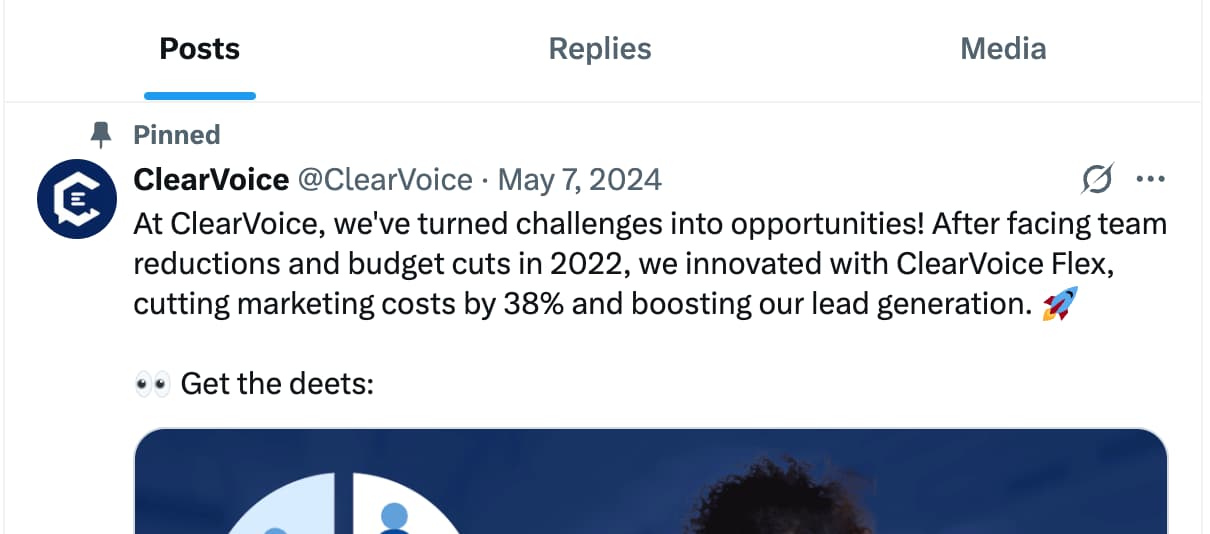Viewport: 1210px width, 534px height.
Task: Expand the three-dot More options menu
Action: [x=1151, y=180]
